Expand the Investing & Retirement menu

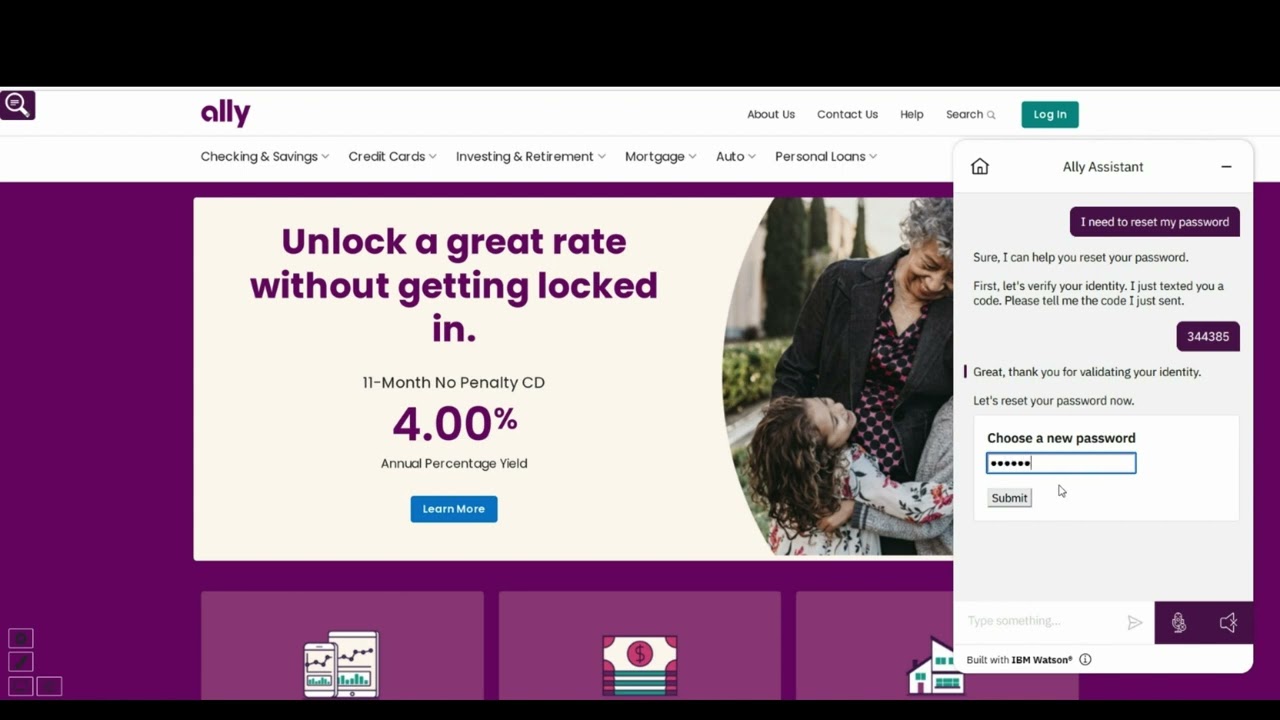(x=531, y=156)
